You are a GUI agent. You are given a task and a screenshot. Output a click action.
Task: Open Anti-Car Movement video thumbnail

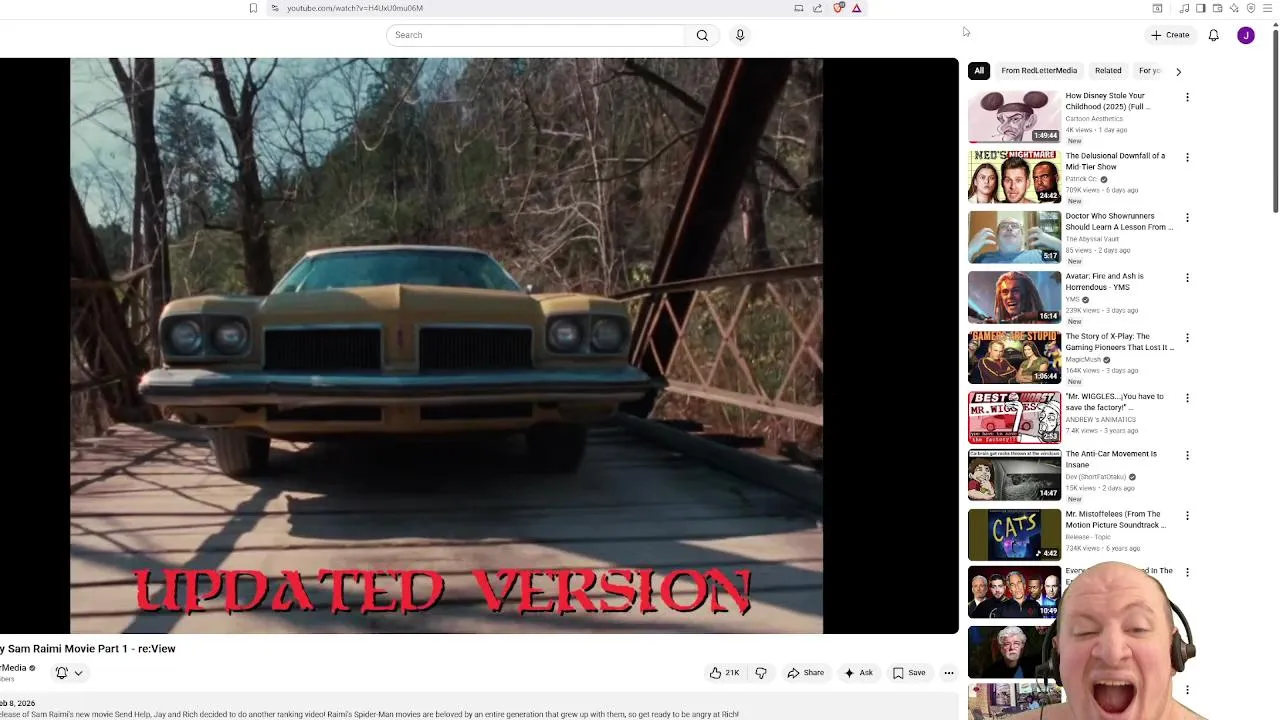point(1014,475)
